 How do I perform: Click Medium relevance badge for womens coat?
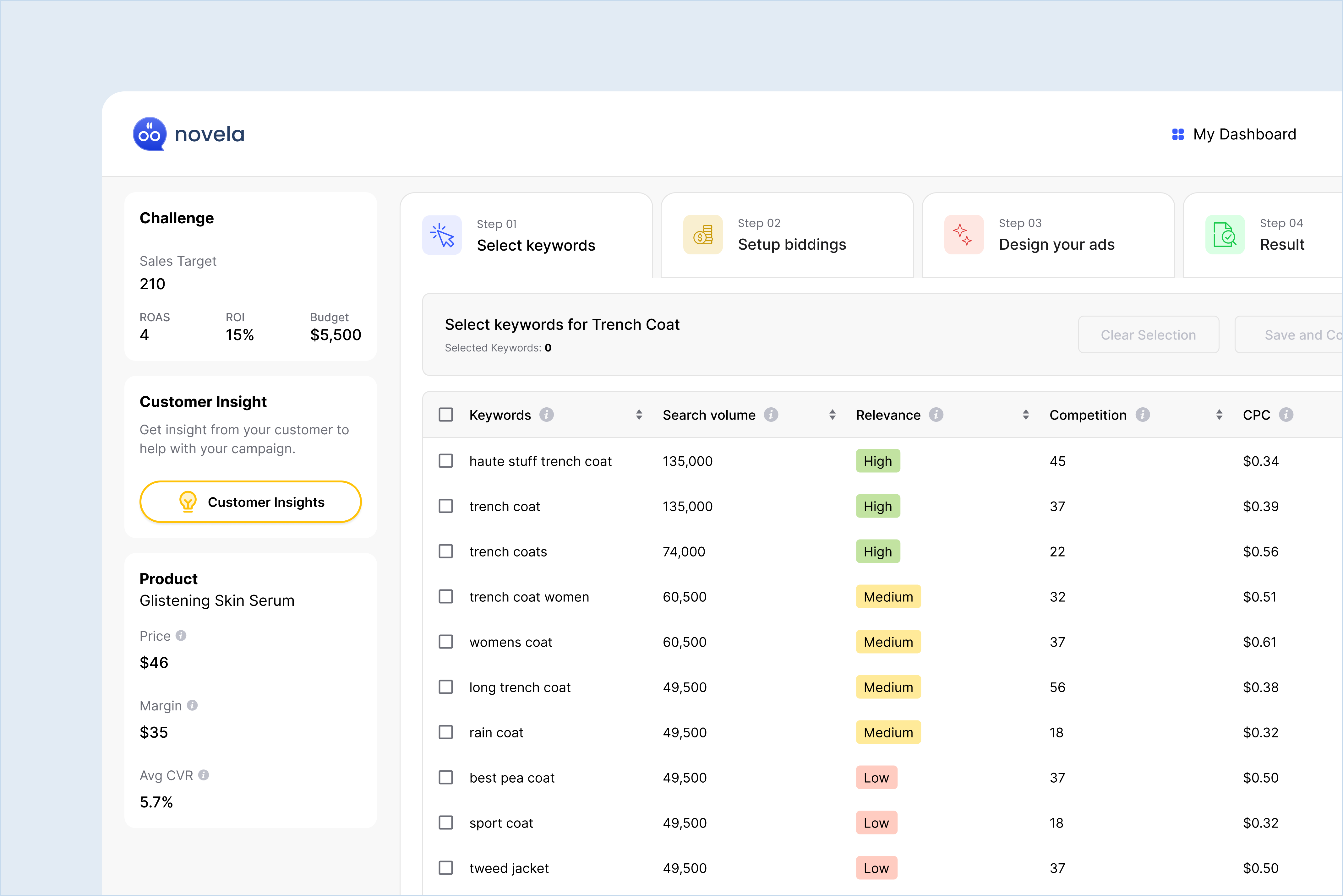pyautogui.click(x=888, y=642)
